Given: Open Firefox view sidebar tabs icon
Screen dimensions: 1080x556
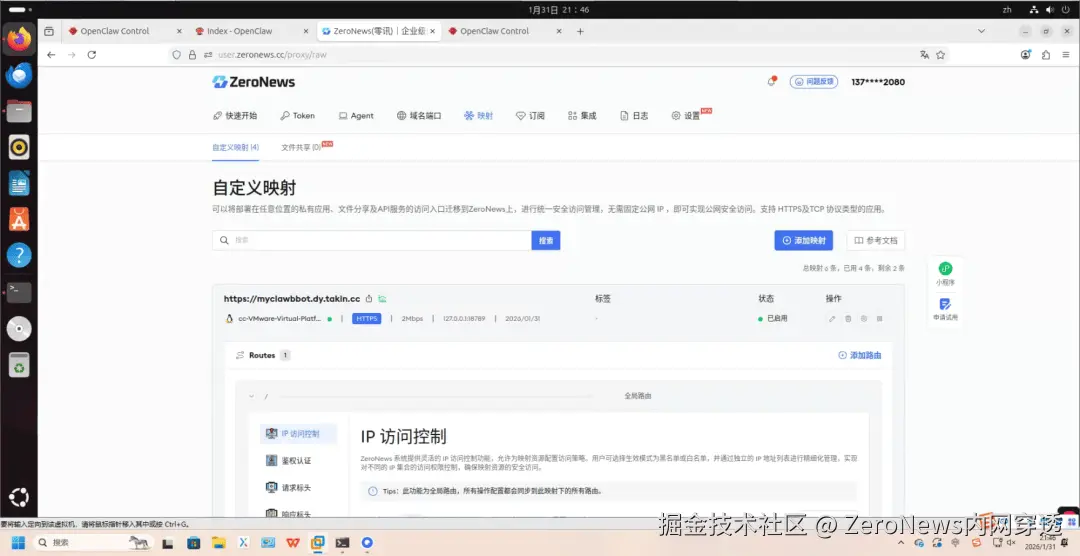Looking at the screenshot, I should pyautogui.click(x=49, y=31).
